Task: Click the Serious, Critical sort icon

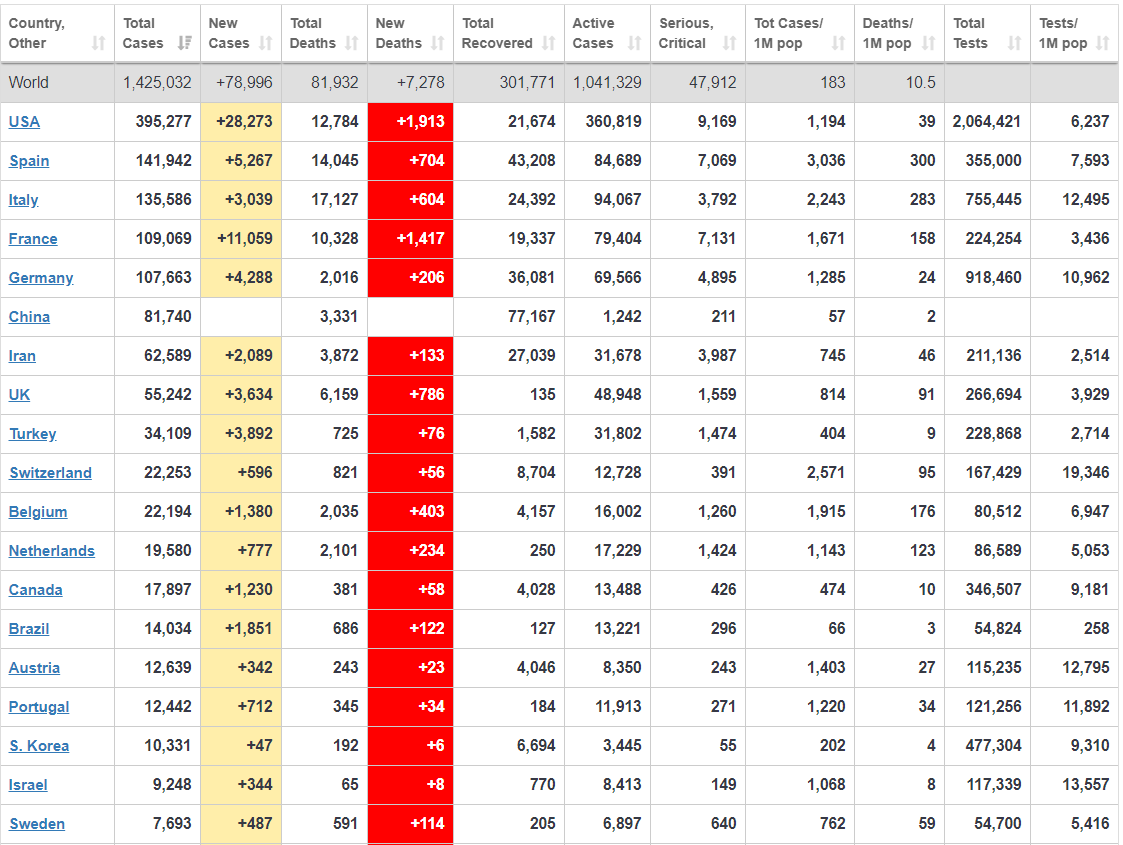Action: [729, 43]
